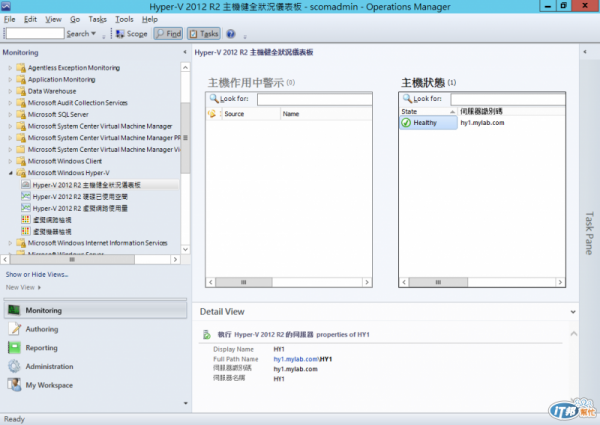Sort alerts by Source column

(x=251, y=114)
